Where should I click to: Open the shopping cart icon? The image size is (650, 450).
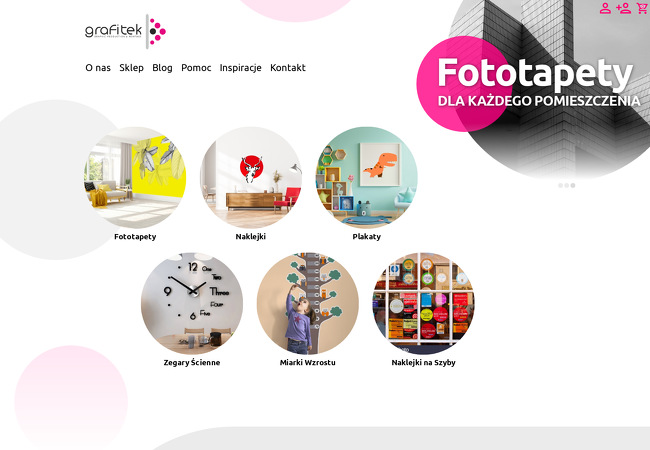coord(643,8)
